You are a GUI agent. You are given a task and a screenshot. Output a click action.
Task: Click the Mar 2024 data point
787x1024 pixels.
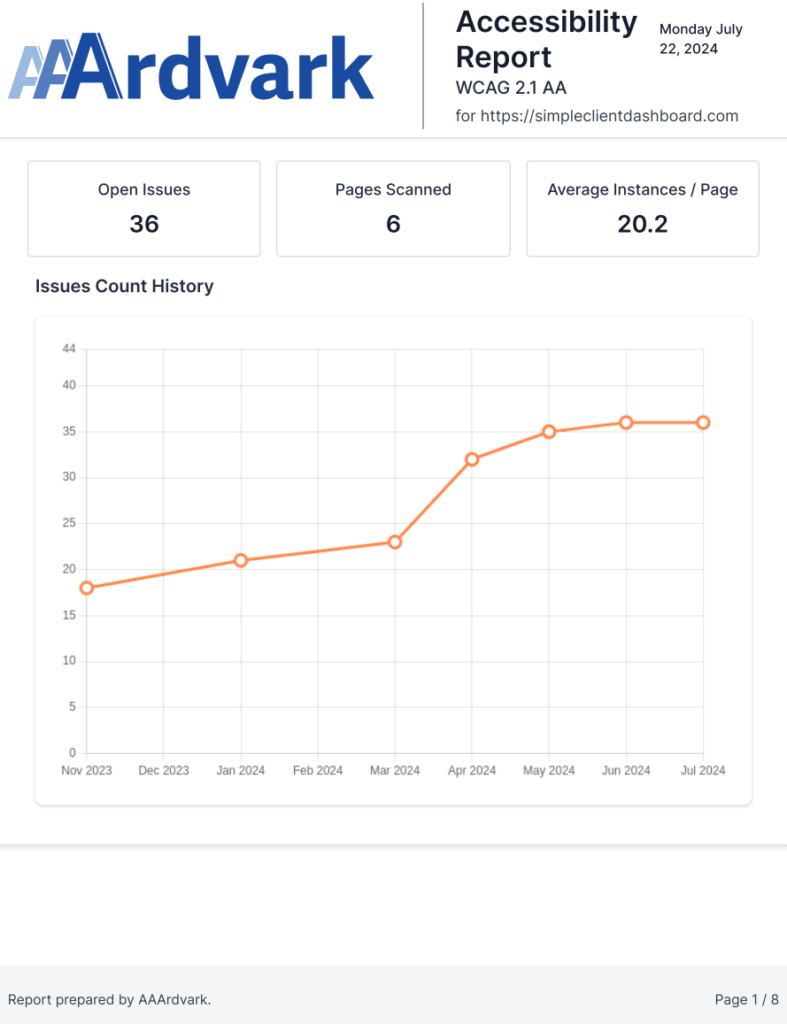point(395,542)
